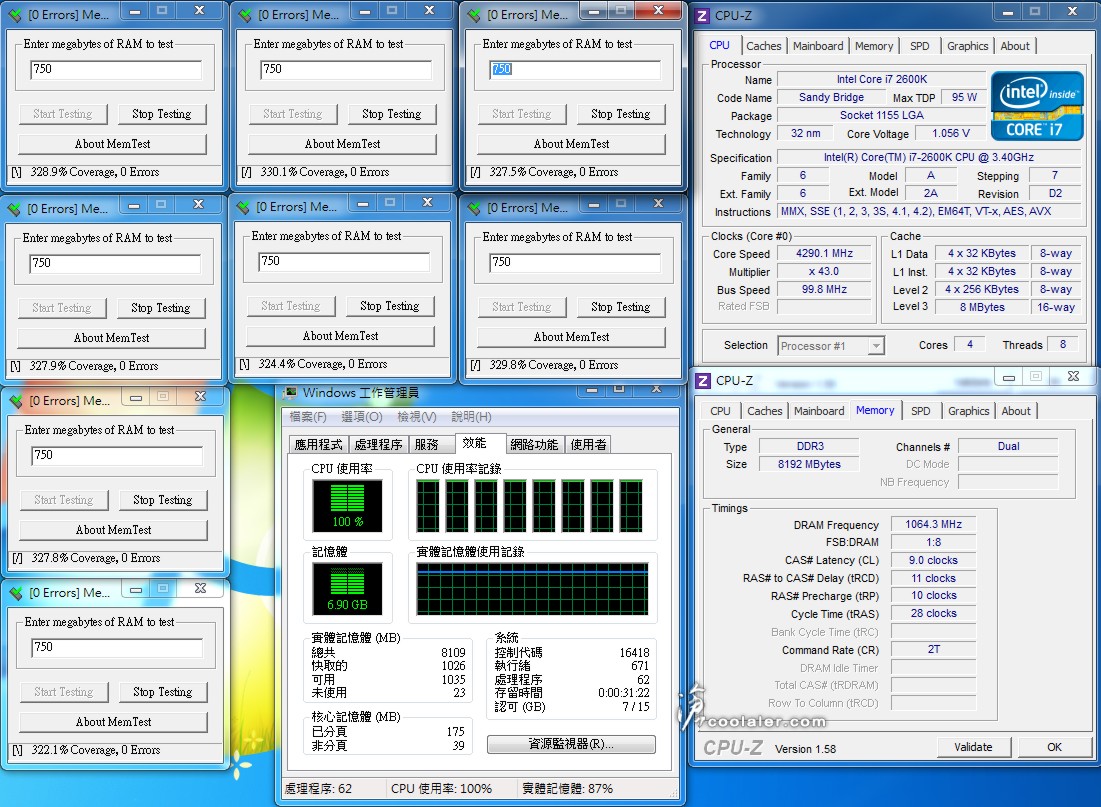Click Validate button in the lower CPU-Z window
The image size is (1101, 807).
coord(973,747)
